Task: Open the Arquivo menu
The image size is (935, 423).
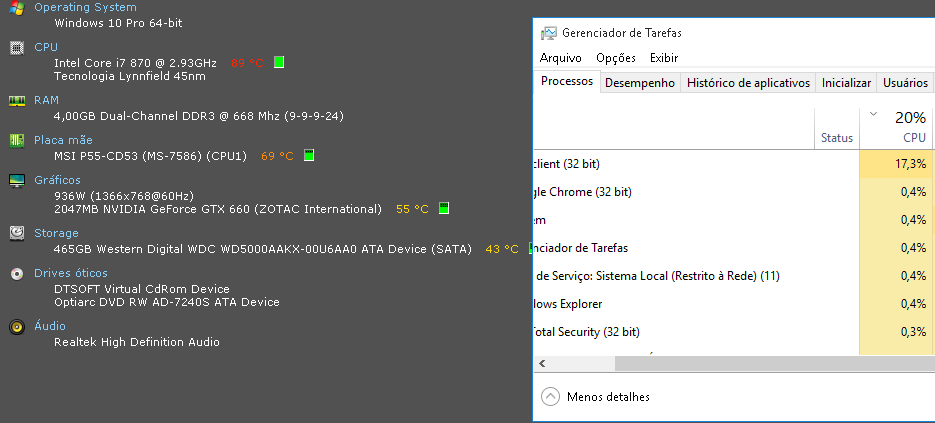Action: point(561,58)
